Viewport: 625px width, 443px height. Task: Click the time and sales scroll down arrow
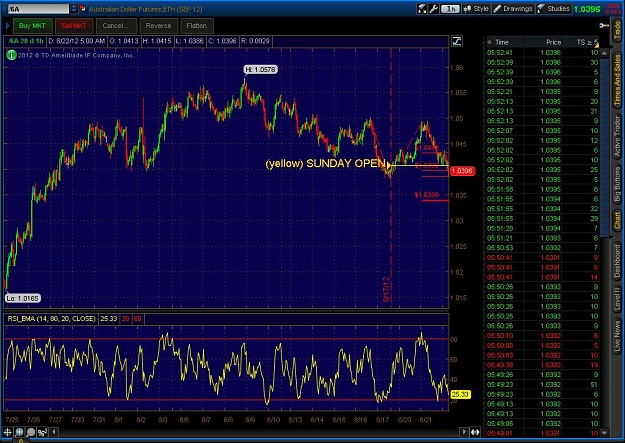604,433
